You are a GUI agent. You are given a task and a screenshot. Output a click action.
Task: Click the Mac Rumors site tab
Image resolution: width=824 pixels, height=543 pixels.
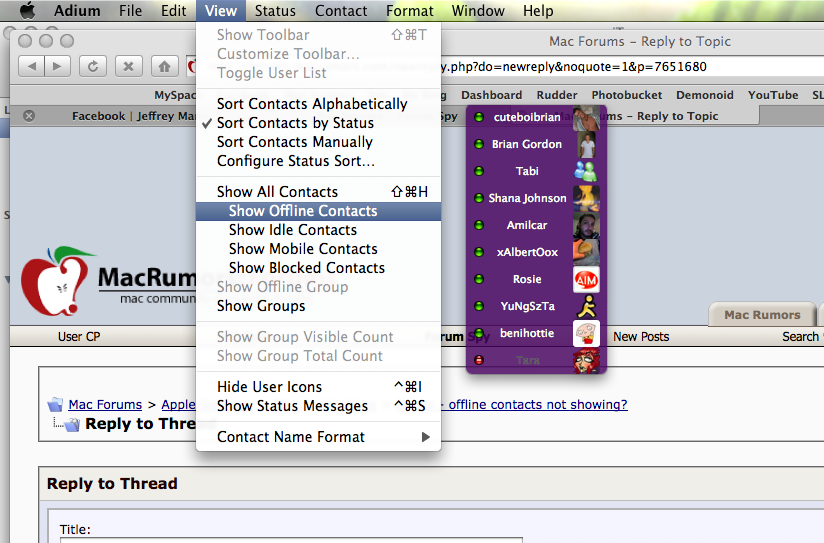coord(762,315)
